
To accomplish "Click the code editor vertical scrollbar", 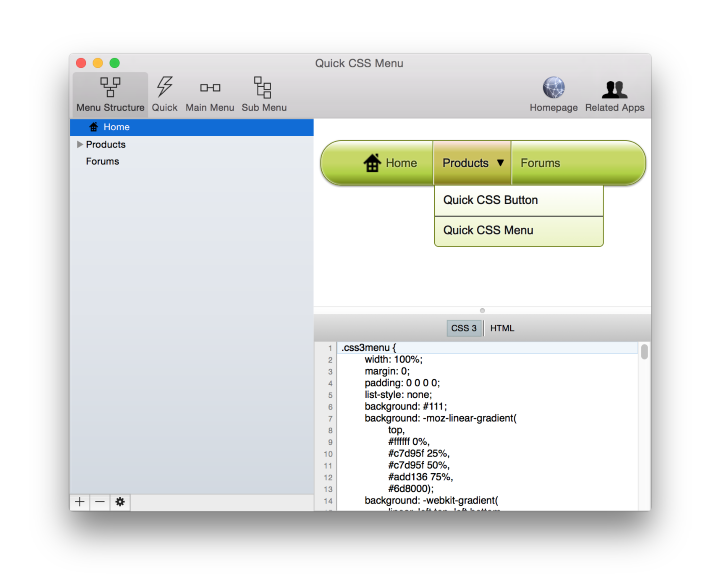I will pyautogui.click(x=644, y=352).
